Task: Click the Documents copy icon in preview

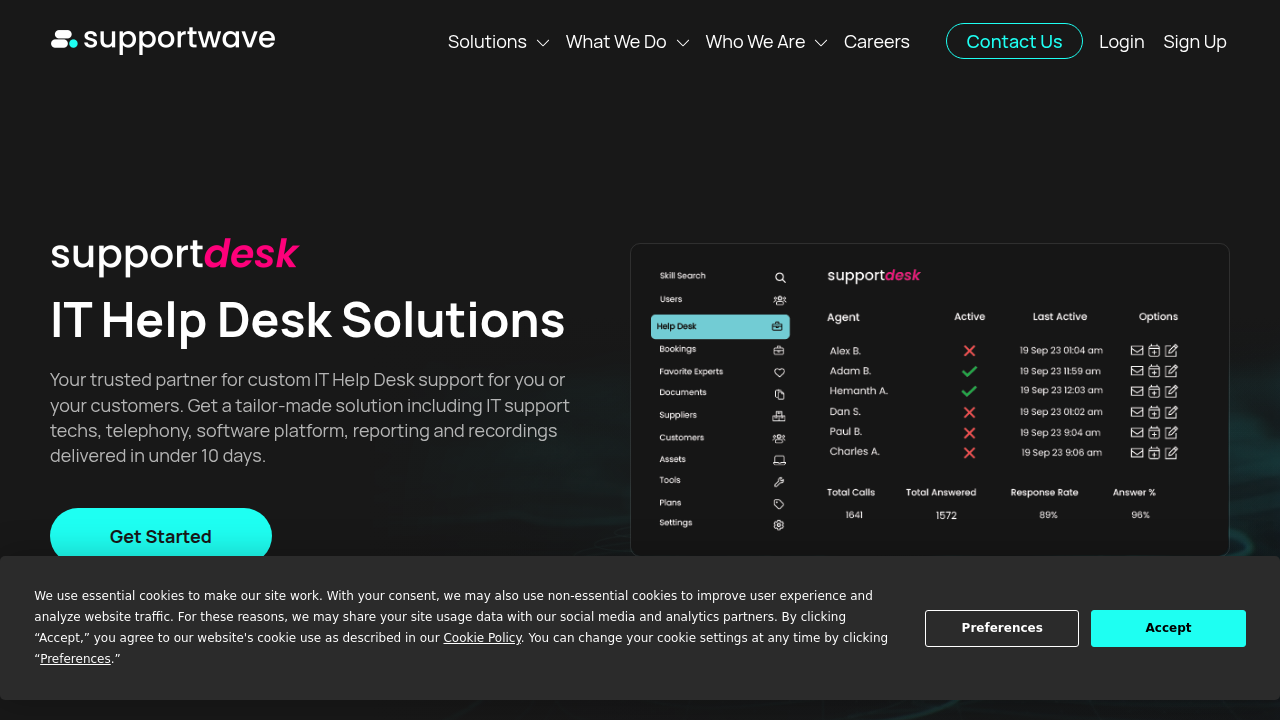Action: click(780, 394)
